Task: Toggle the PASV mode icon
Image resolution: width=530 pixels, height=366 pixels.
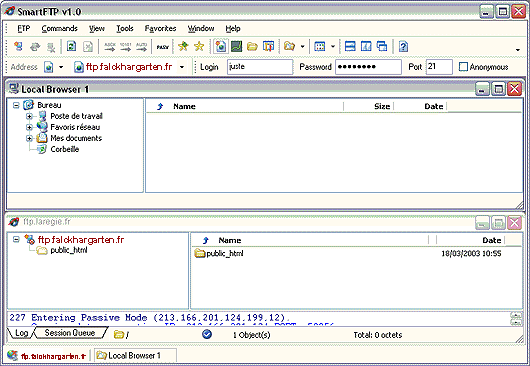Action: [x=163, y=47]
